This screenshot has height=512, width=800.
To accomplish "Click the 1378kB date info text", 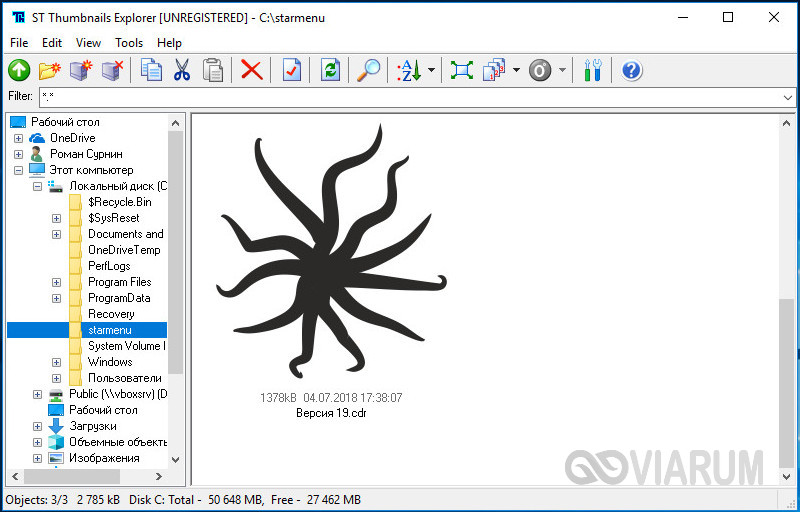I will click(x=331, y=398).
